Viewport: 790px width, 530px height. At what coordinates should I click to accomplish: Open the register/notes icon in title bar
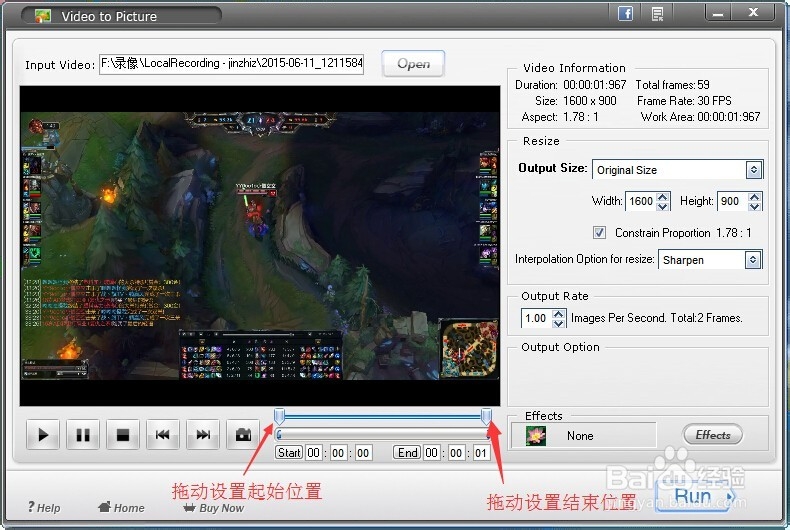657,14
